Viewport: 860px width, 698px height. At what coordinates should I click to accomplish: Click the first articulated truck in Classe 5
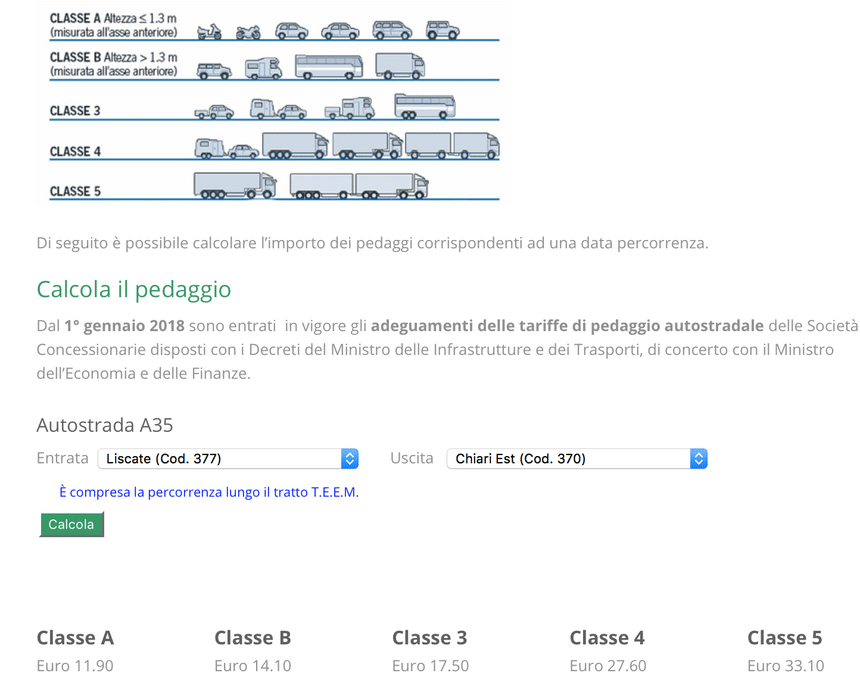point(234,186)
